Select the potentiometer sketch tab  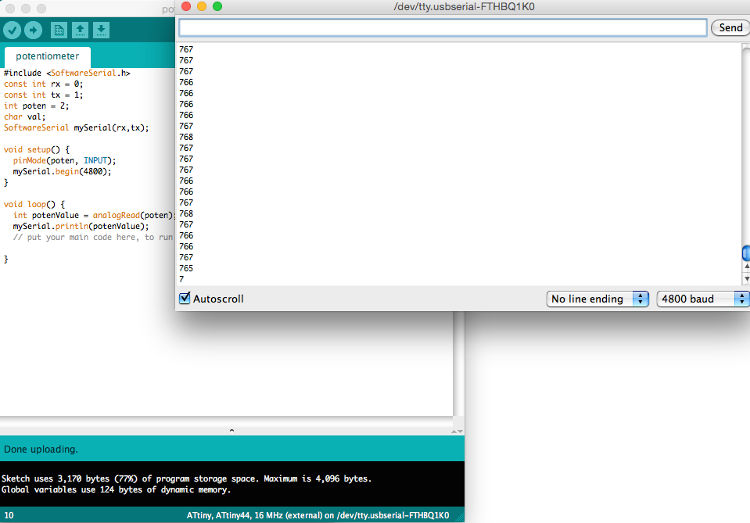(47, 56)
